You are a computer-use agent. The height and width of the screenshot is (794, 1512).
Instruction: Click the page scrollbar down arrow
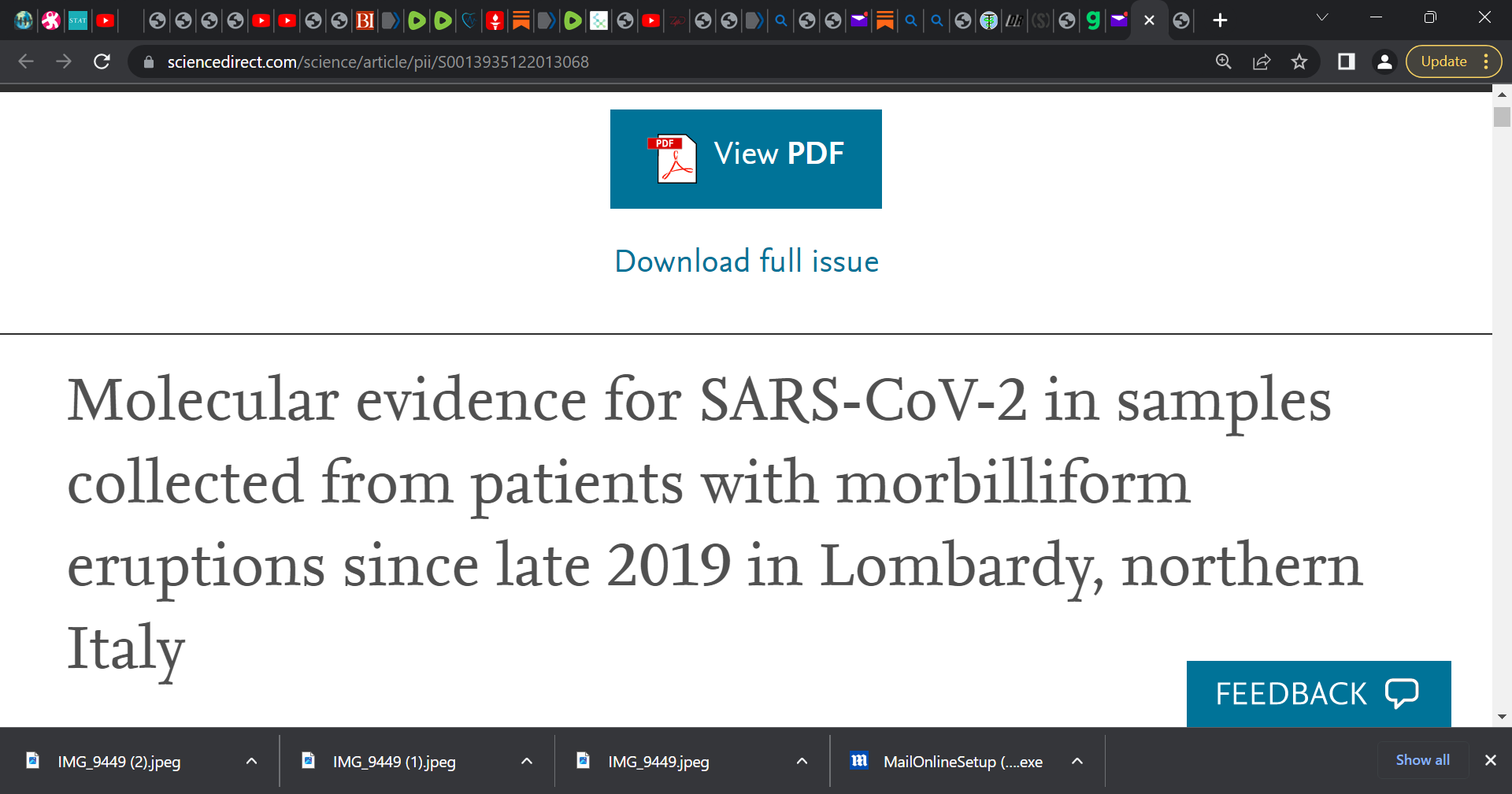click(x=1502, y=717)
